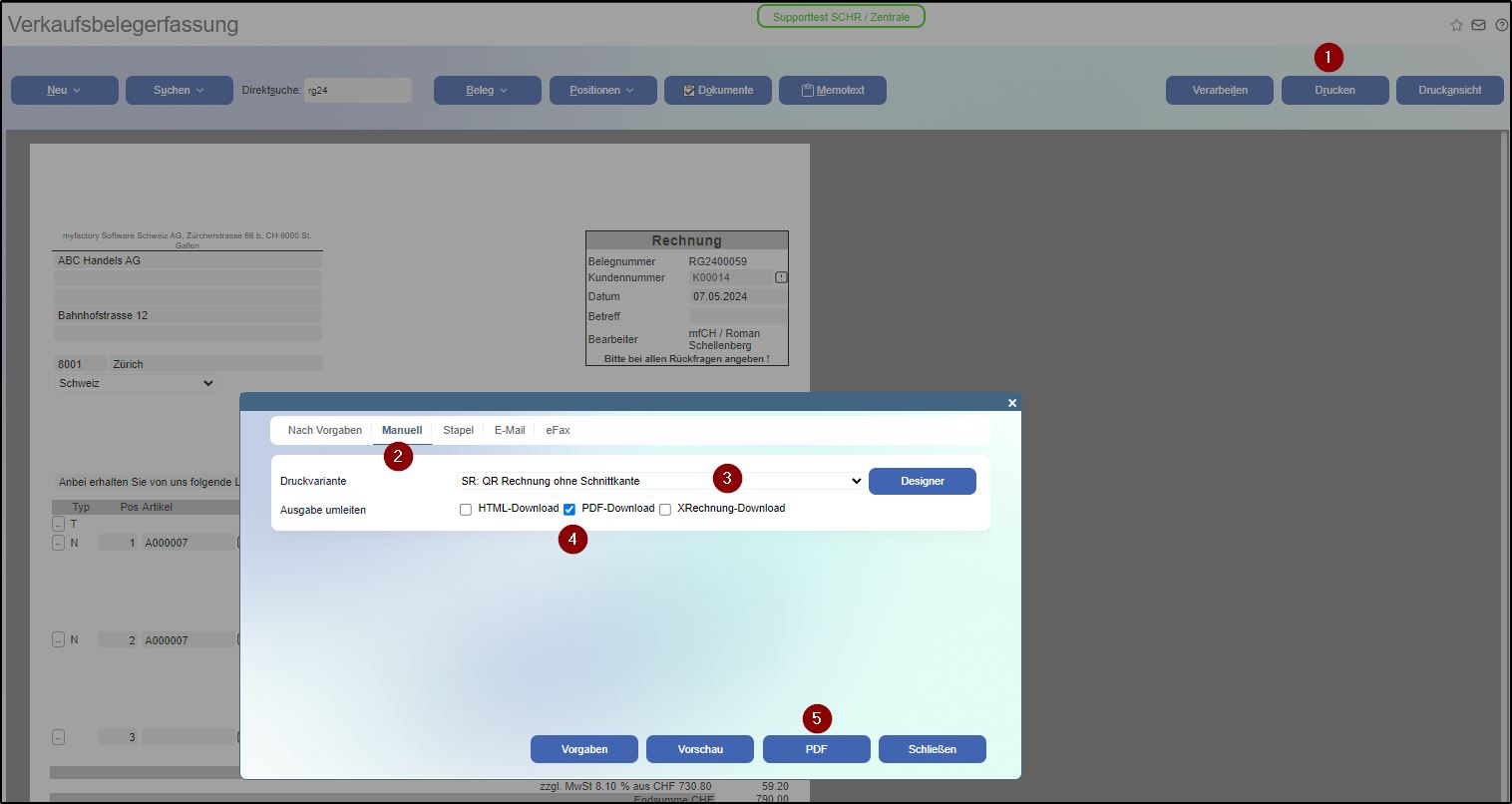This screenshot has width=1512, height=804.
Task: Click the Schließen button
Action: tap(933, 749)
